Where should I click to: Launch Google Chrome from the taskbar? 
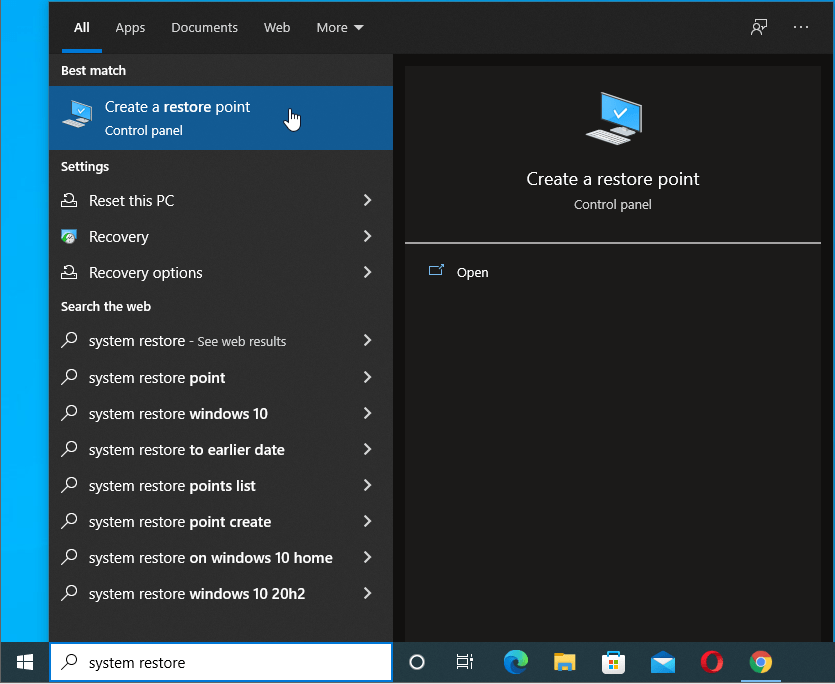point(760,662)
